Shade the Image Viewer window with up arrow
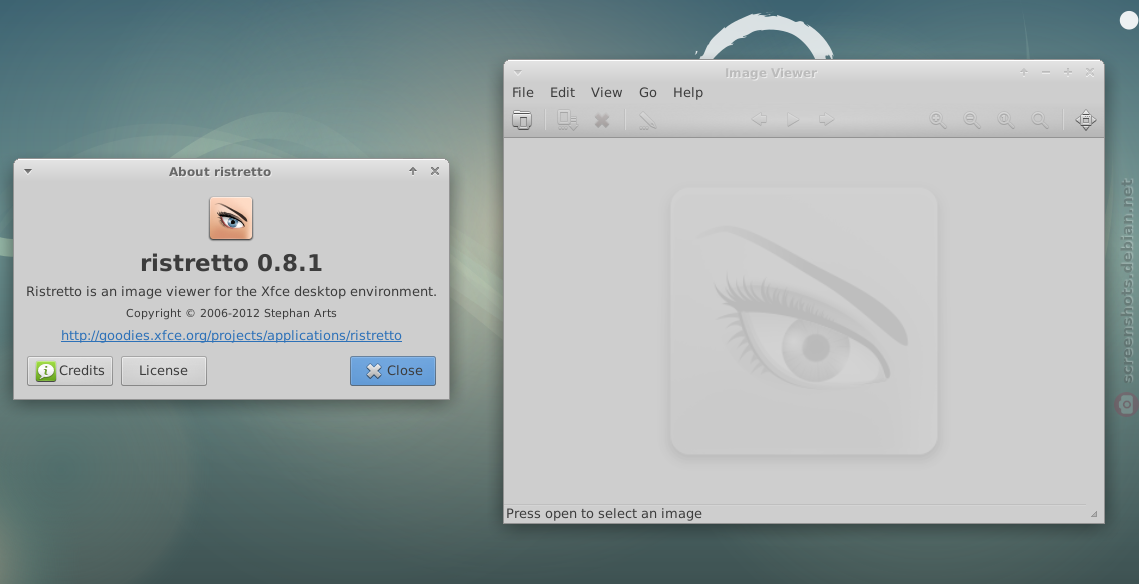The image size is (1139, 584). click(x=1024, y=72)
